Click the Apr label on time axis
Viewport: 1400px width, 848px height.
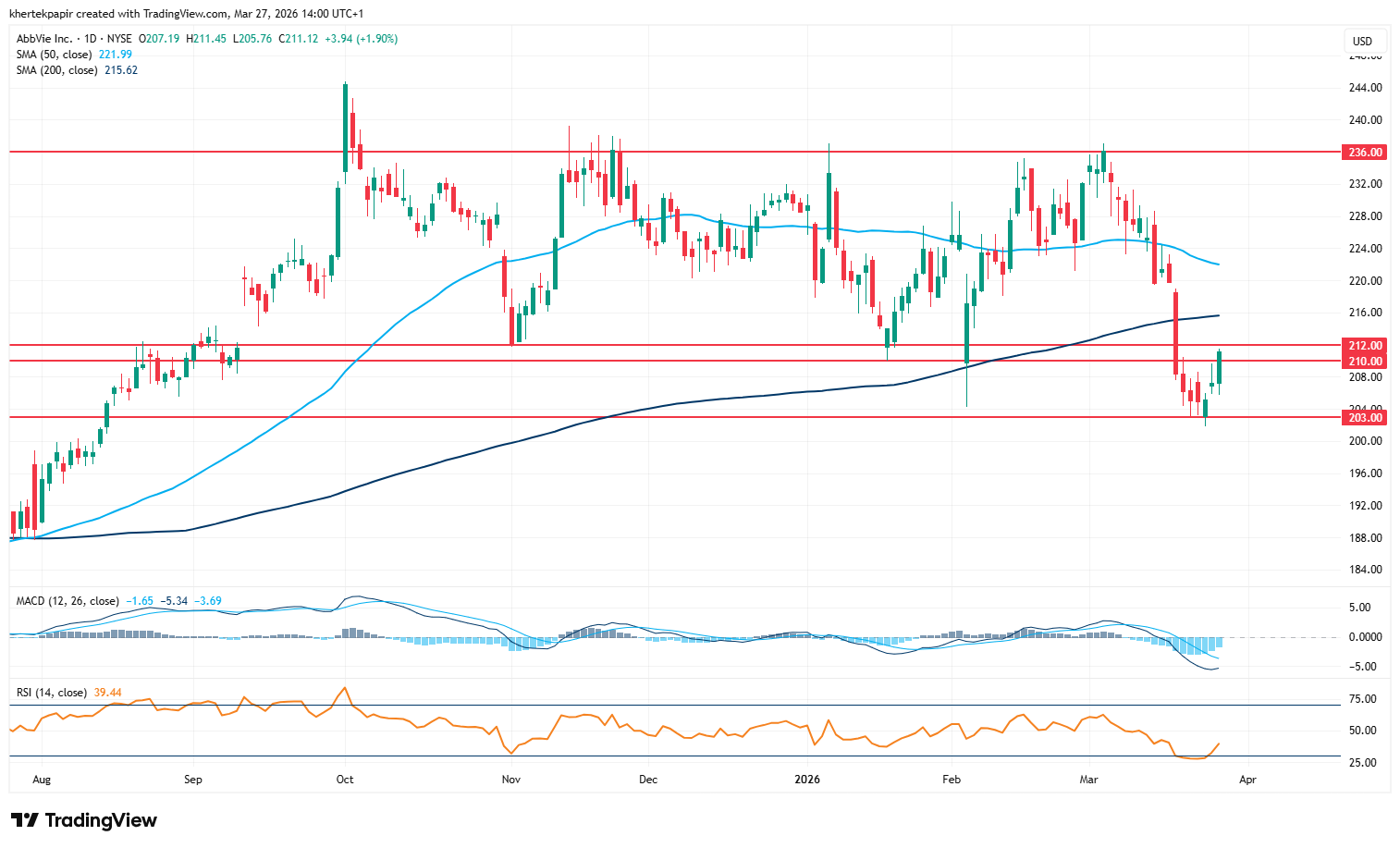pos(1247,780)
